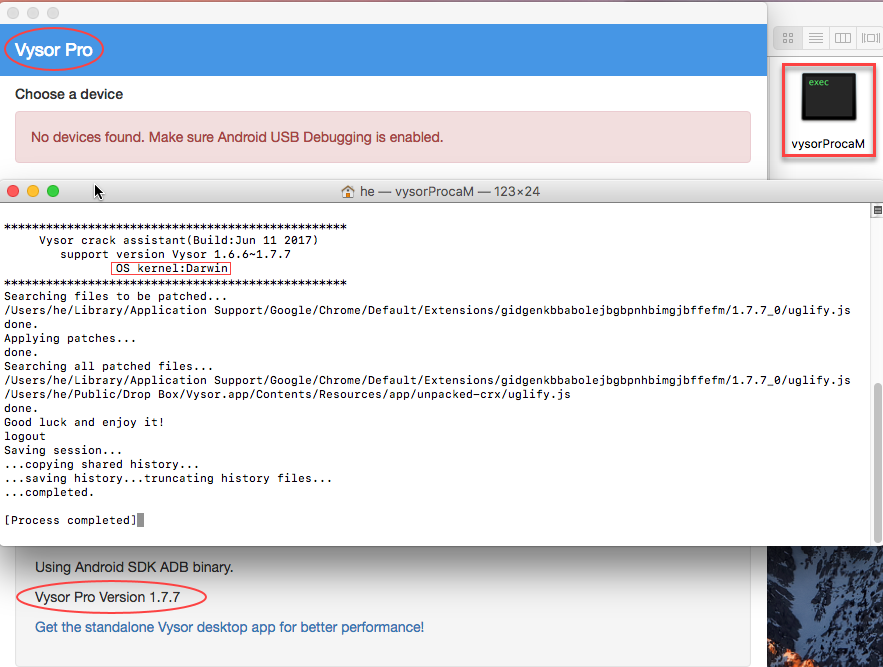
Task: Click the 'support version Vysor 1.6.6~1.7.7' line
Action: pos(176,254)
